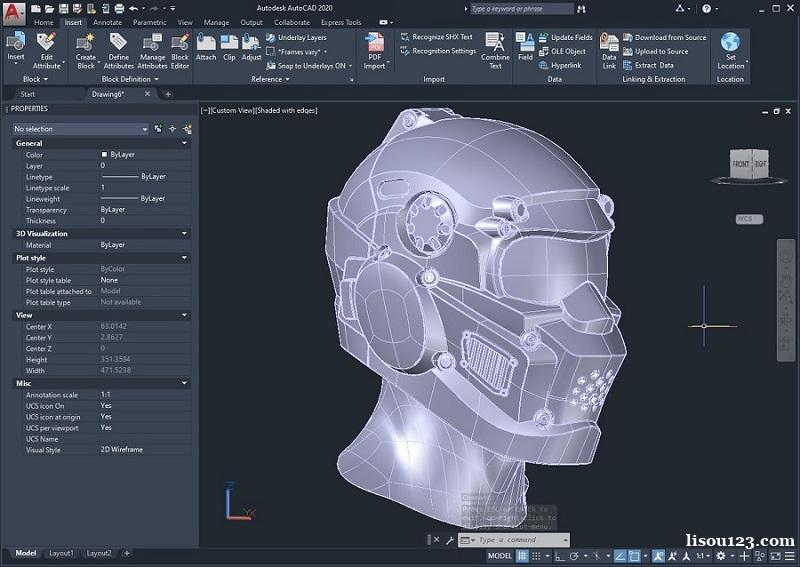
Task: Open the Parametric ribbon tab
Action: 149,22
